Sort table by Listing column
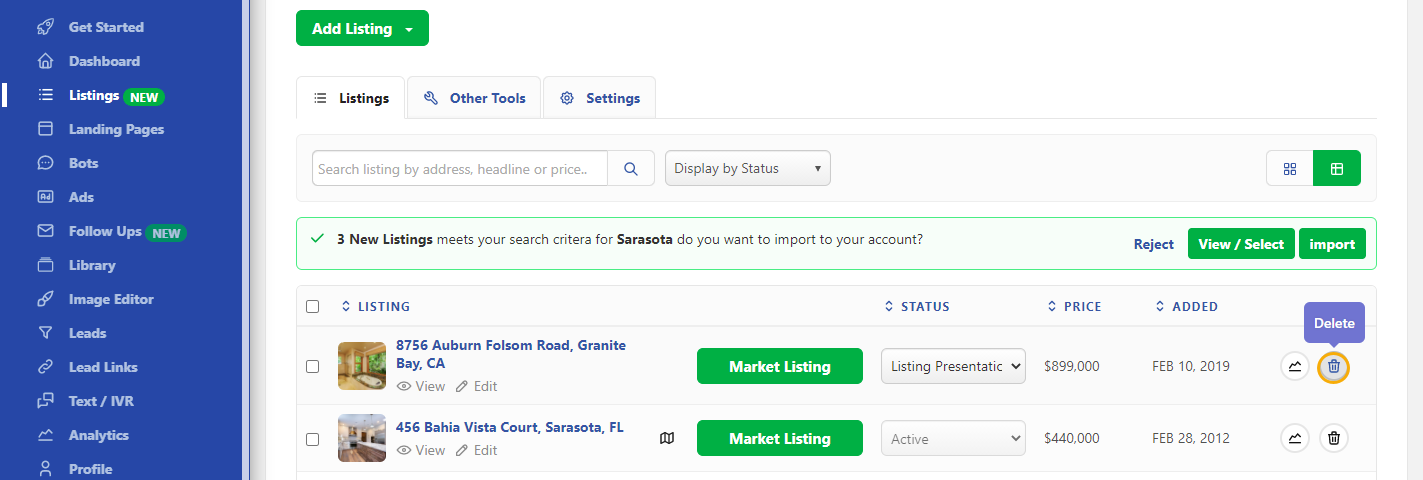 376,306
